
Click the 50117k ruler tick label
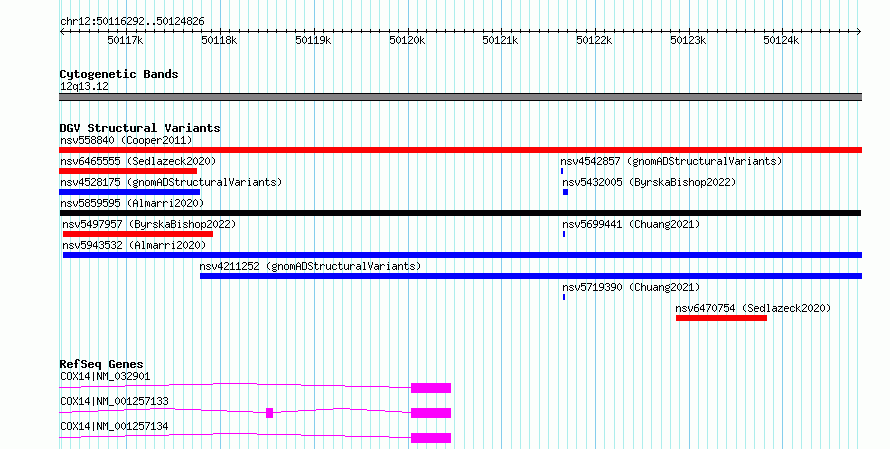click(125, 40)
